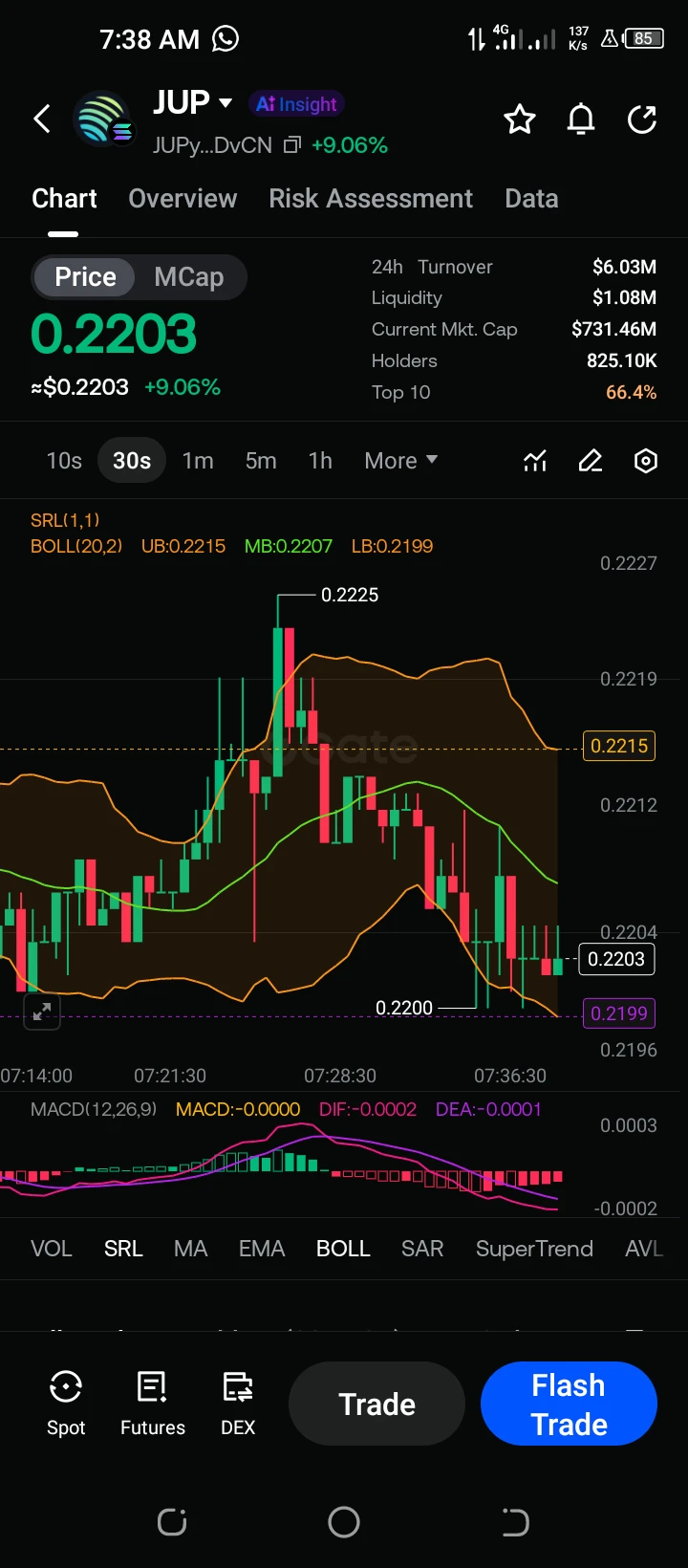Tap the Android recent apps button
The height and width of the screenshot is (1568, 688).
[x=172, y=1522]
